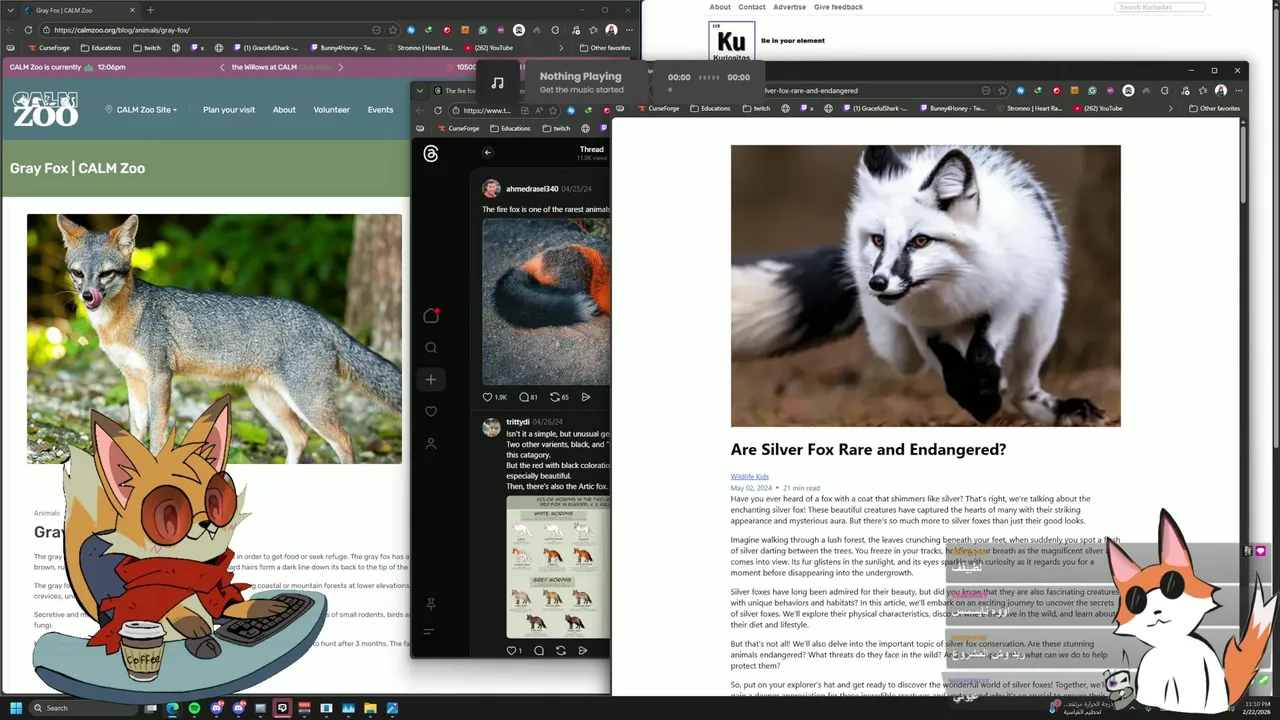Screen dimensions: 1280x720
Task: Open the Windows Start menu
Action: 16,708
